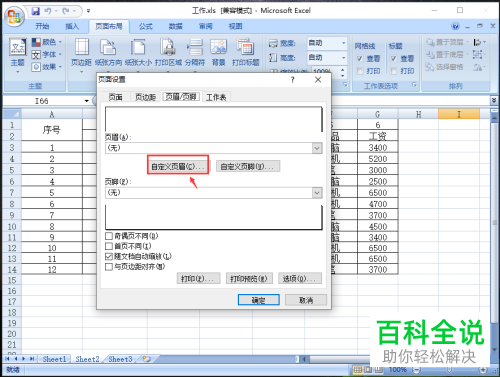Open the 宽度 width dropdown
The width and height of the screenshot is (500, 377).
click(x=343, y=43)
